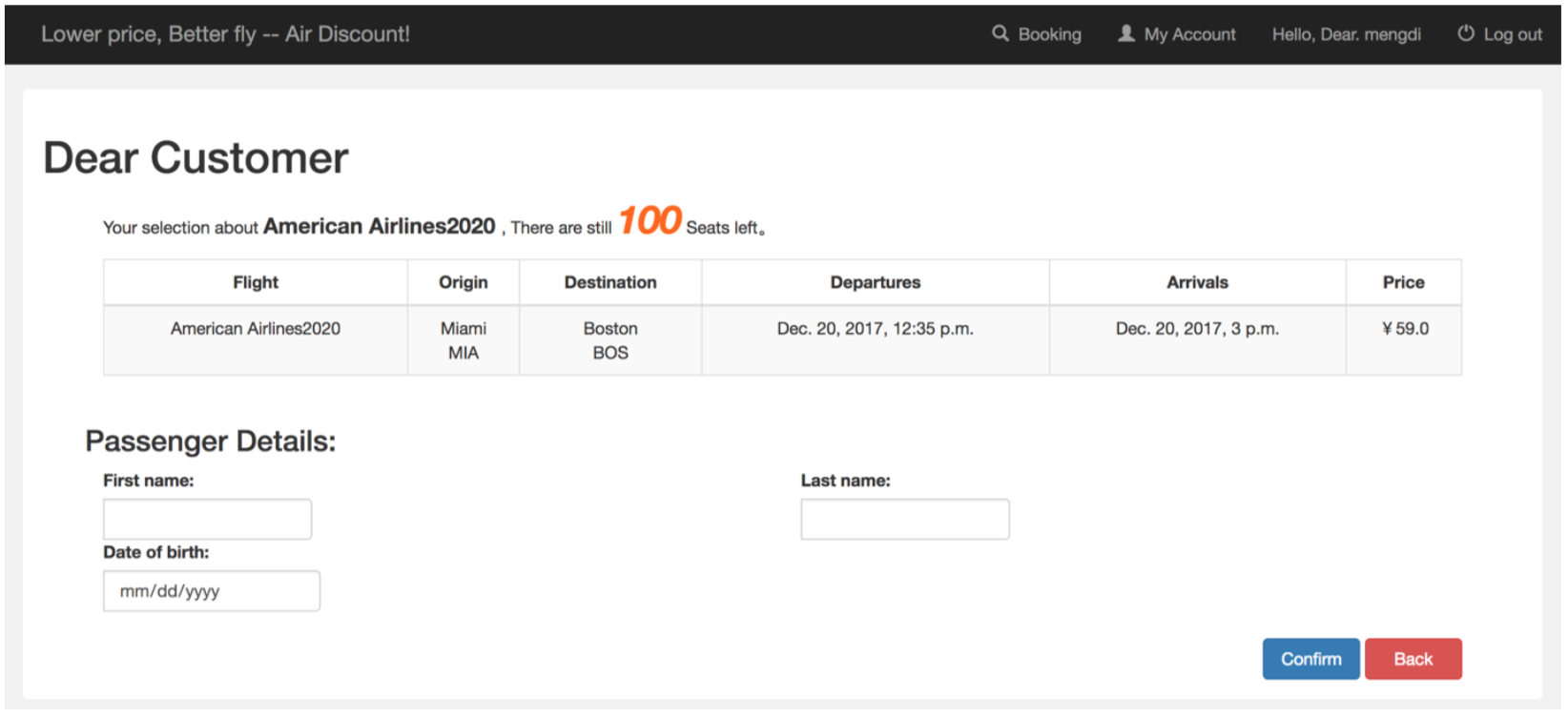
Task: Focus the First name input field
Action: point(207,519)
